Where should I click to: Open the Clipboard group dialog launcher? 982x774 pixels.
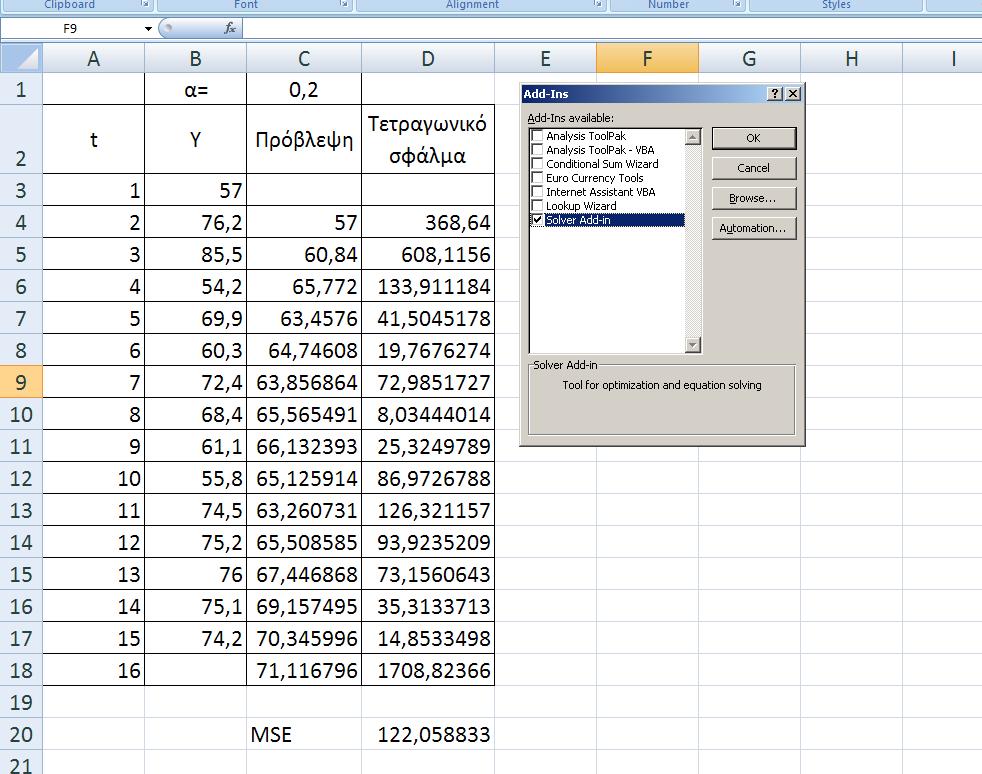[145, 4]
